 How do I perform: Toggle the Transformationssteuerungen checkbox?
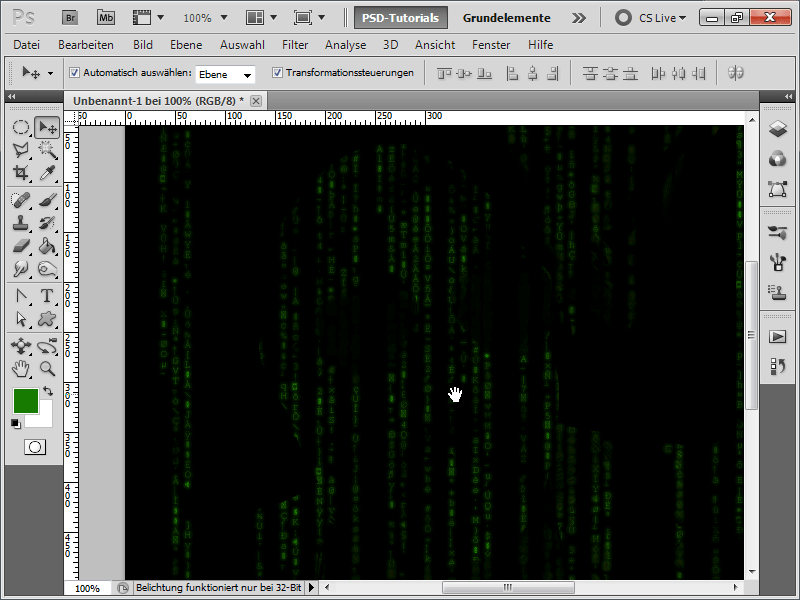click(x=277, y=72)
